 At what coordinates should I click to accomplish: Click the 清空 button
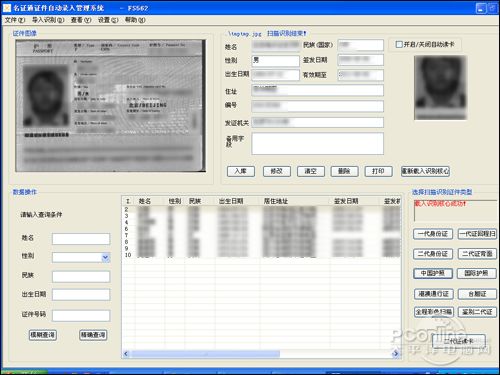311,171
